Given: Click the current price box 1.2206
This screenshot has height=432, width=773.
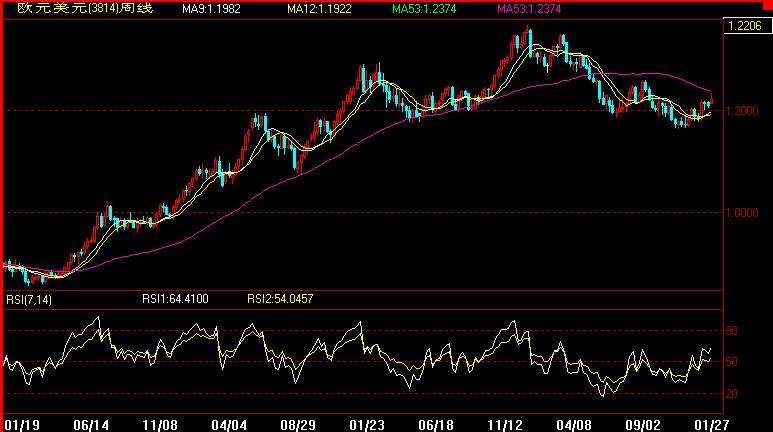Looking at the screenshot, I should click(747, 26).
